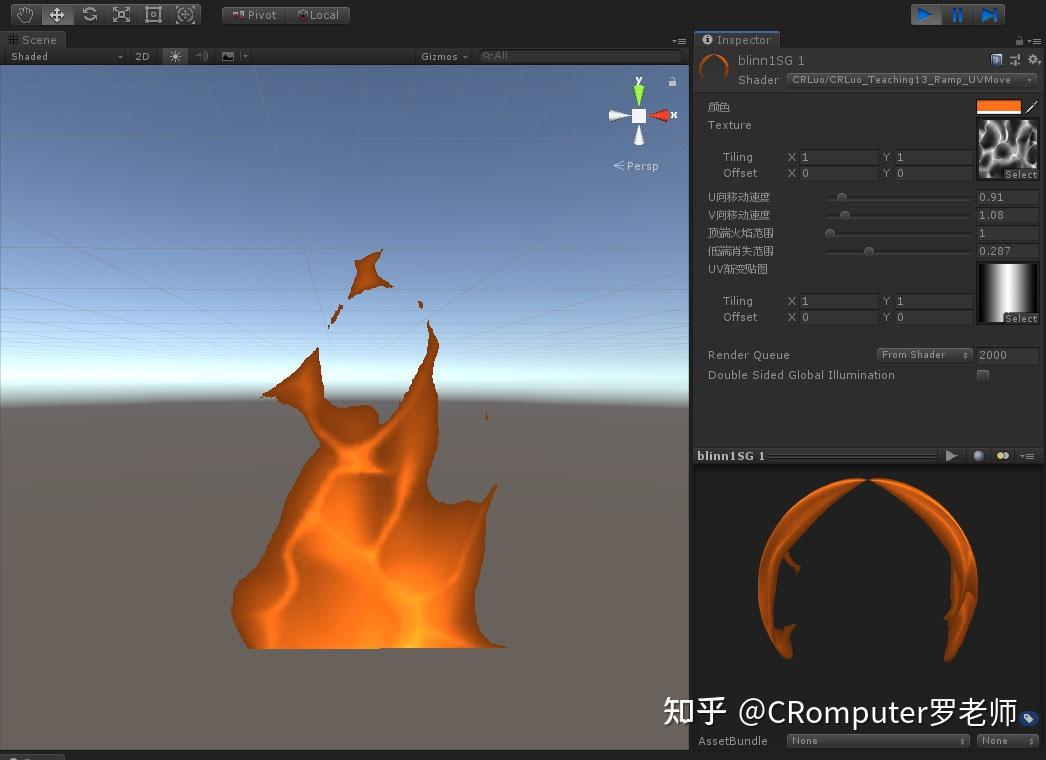Screen dimensions: 1046x760
Task: Select the Rotate tool
Action: [89, 14]
